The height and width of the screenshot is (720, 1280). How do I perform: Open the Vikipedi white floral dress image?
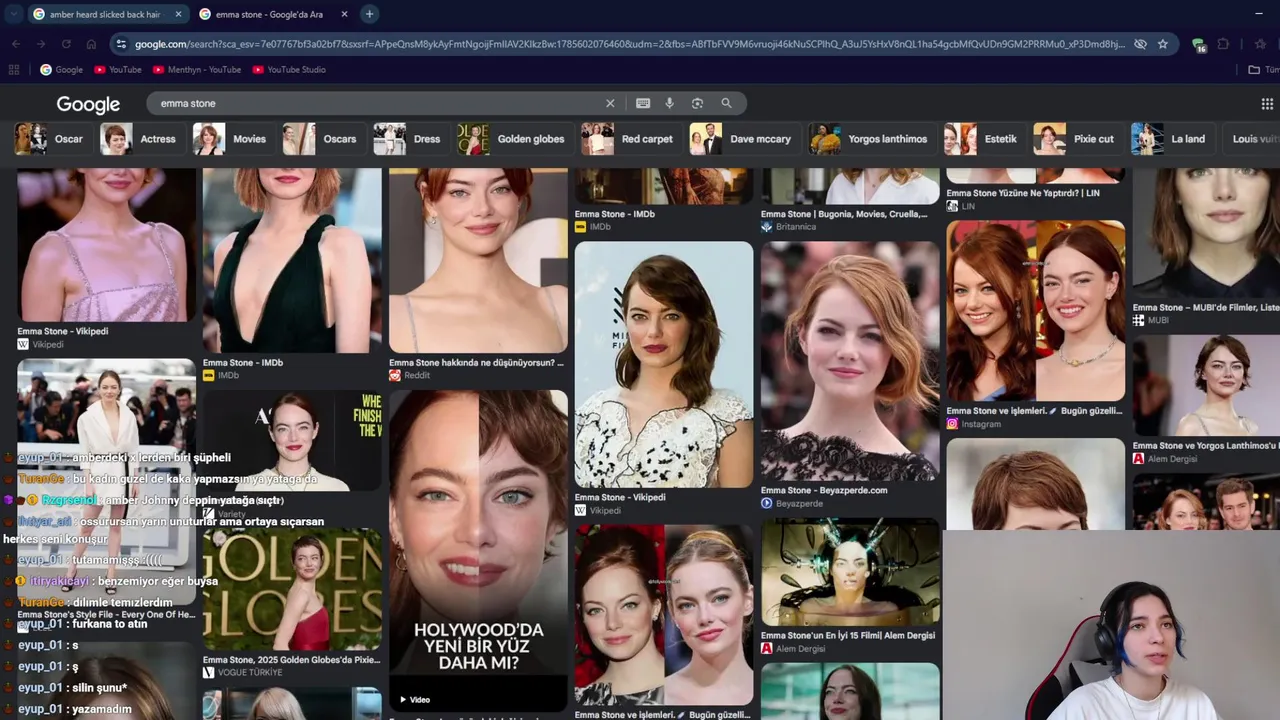tap(664, 364)
